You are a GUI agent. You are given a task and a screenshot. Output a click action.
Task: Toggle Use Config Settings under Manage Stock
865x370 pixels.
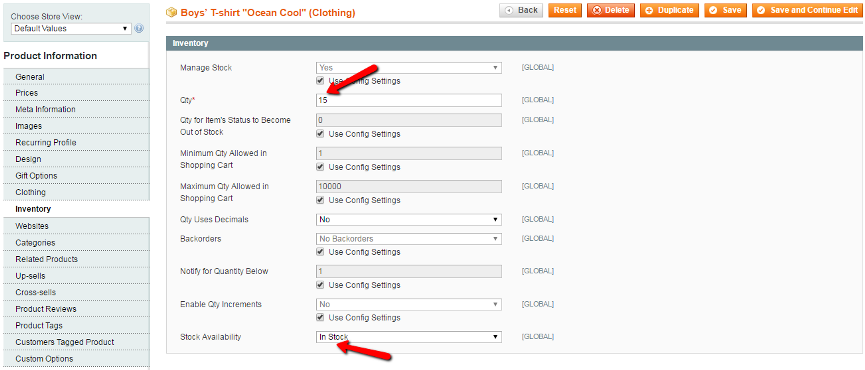tap(320, 81)
